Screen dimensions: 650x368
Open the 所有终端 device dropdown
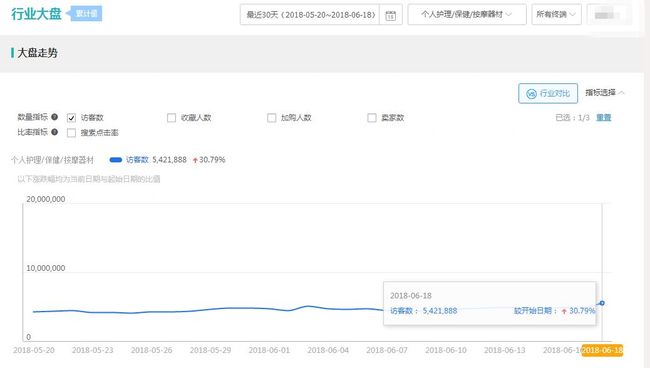click(x=556, y=15)
